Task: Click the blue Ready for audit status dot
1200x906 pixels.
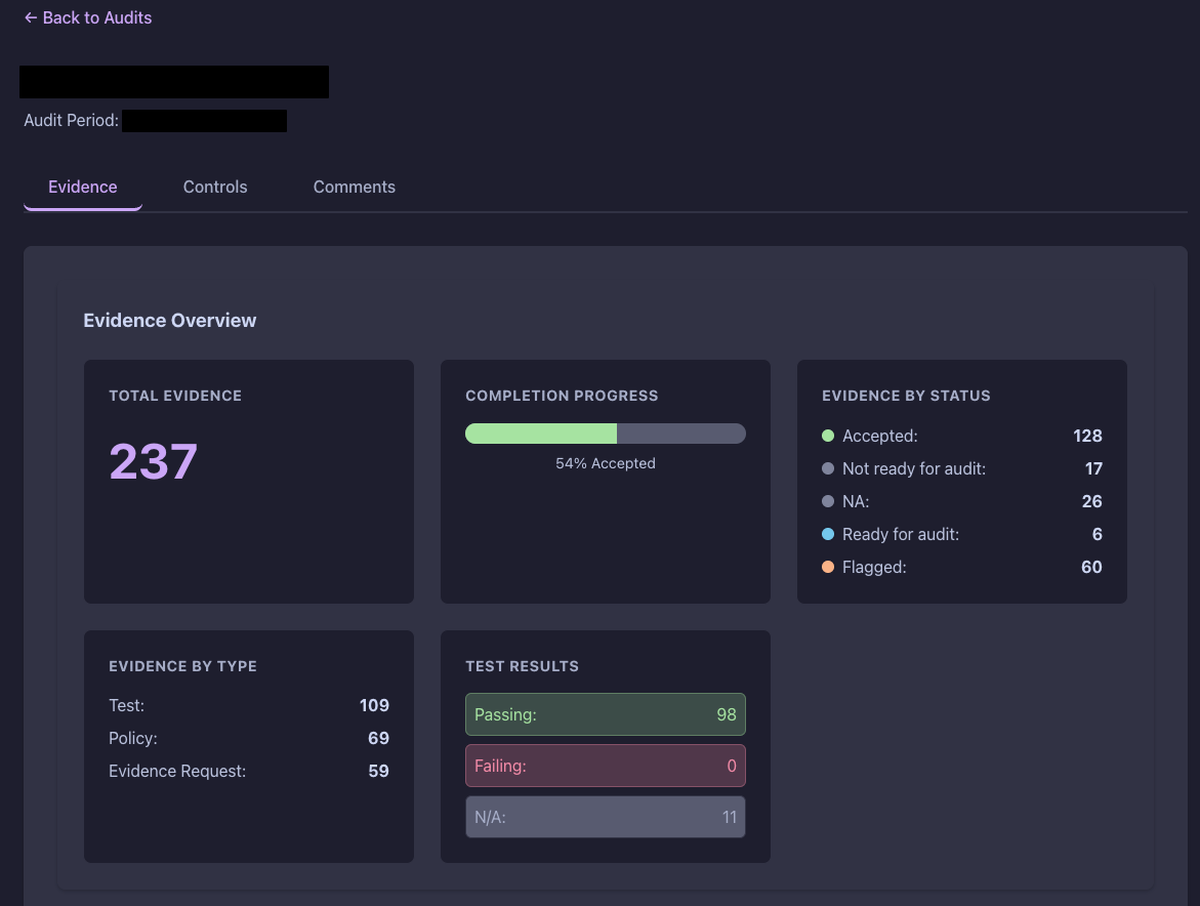Action: pyautogui.click(x=828, y=534)
